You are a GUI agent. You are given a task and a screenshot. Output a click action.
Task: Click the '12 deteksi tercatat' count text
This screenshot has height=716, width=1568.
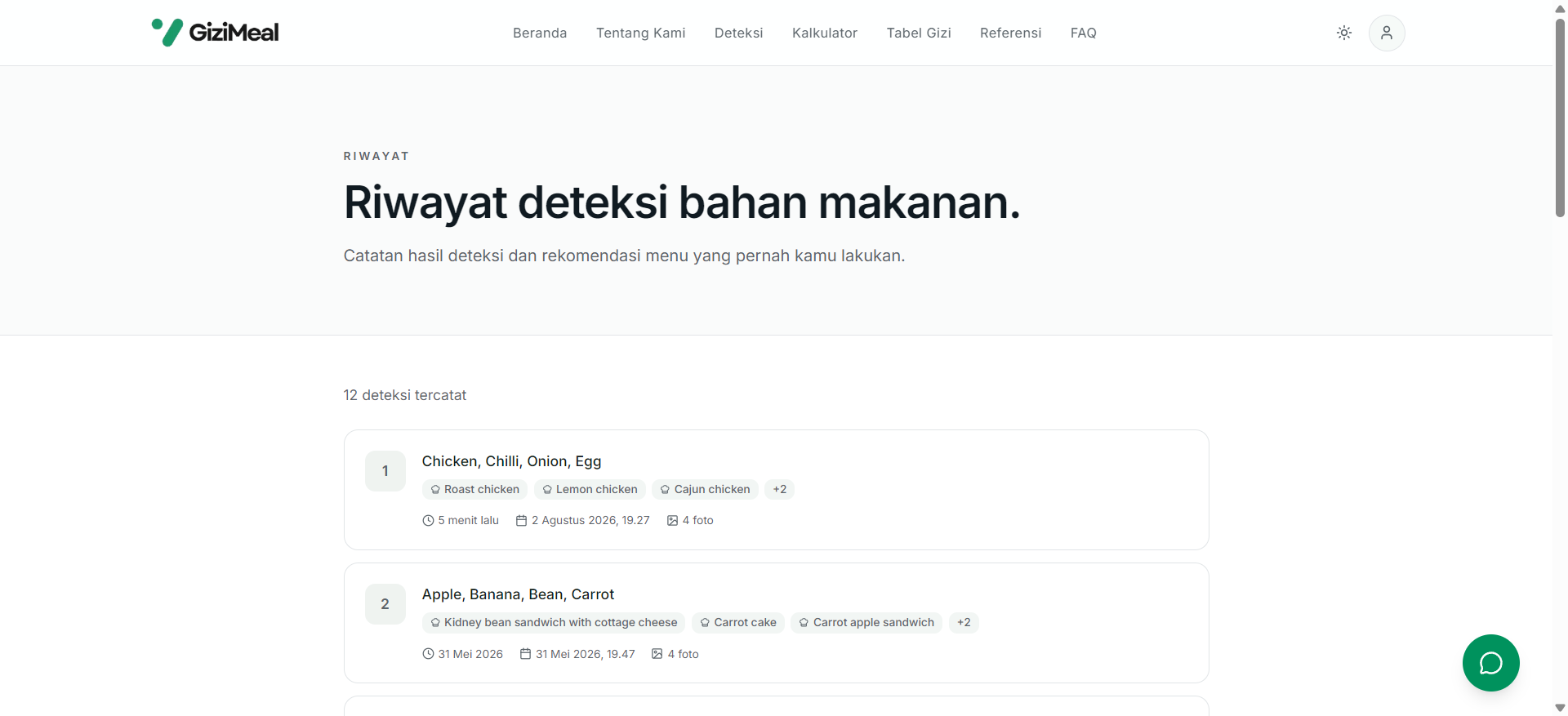pos(405,395)
